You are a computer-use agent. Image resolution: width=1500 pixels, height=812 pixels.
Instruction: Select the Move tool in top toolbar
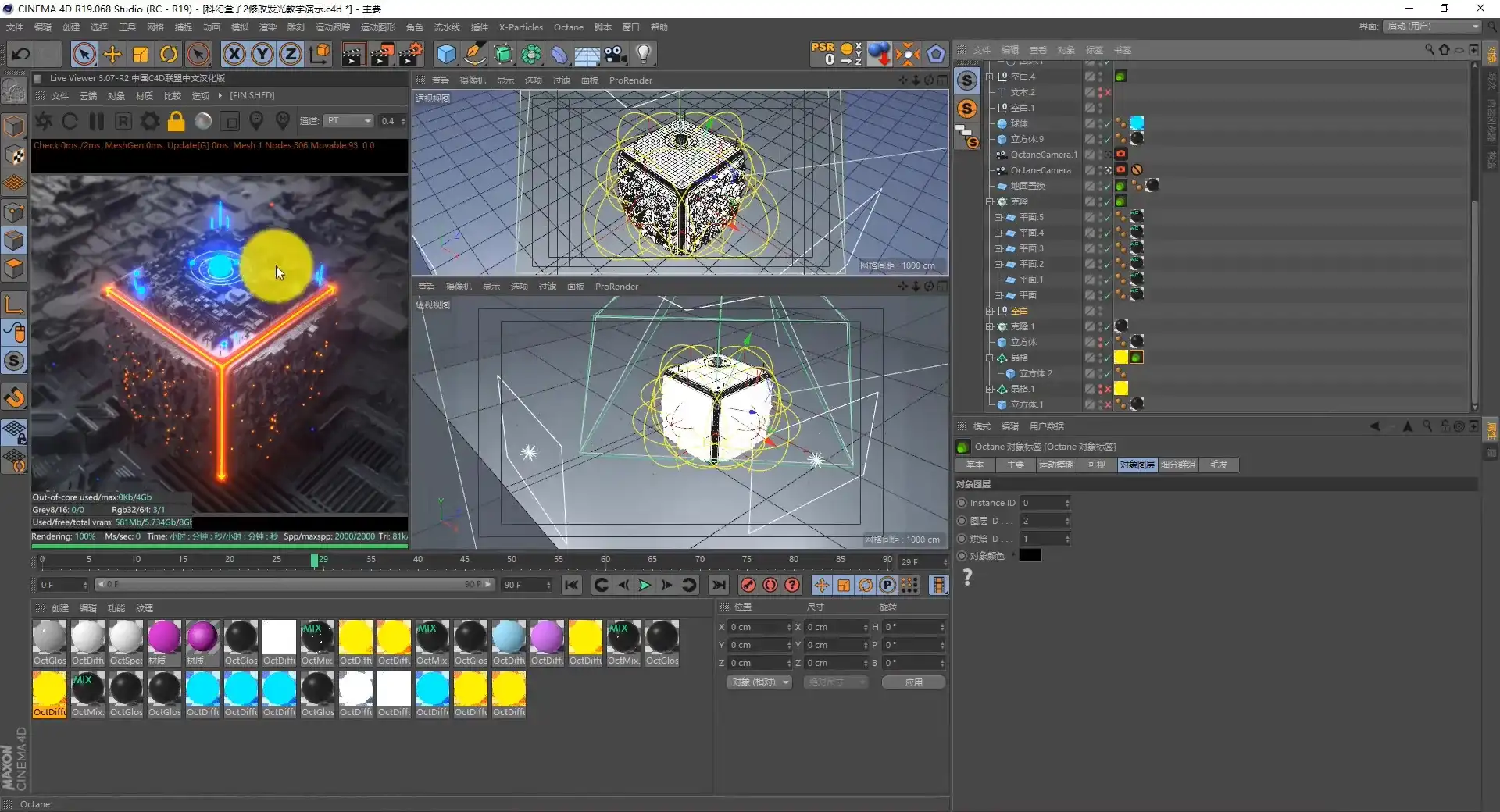coord(112,54)
